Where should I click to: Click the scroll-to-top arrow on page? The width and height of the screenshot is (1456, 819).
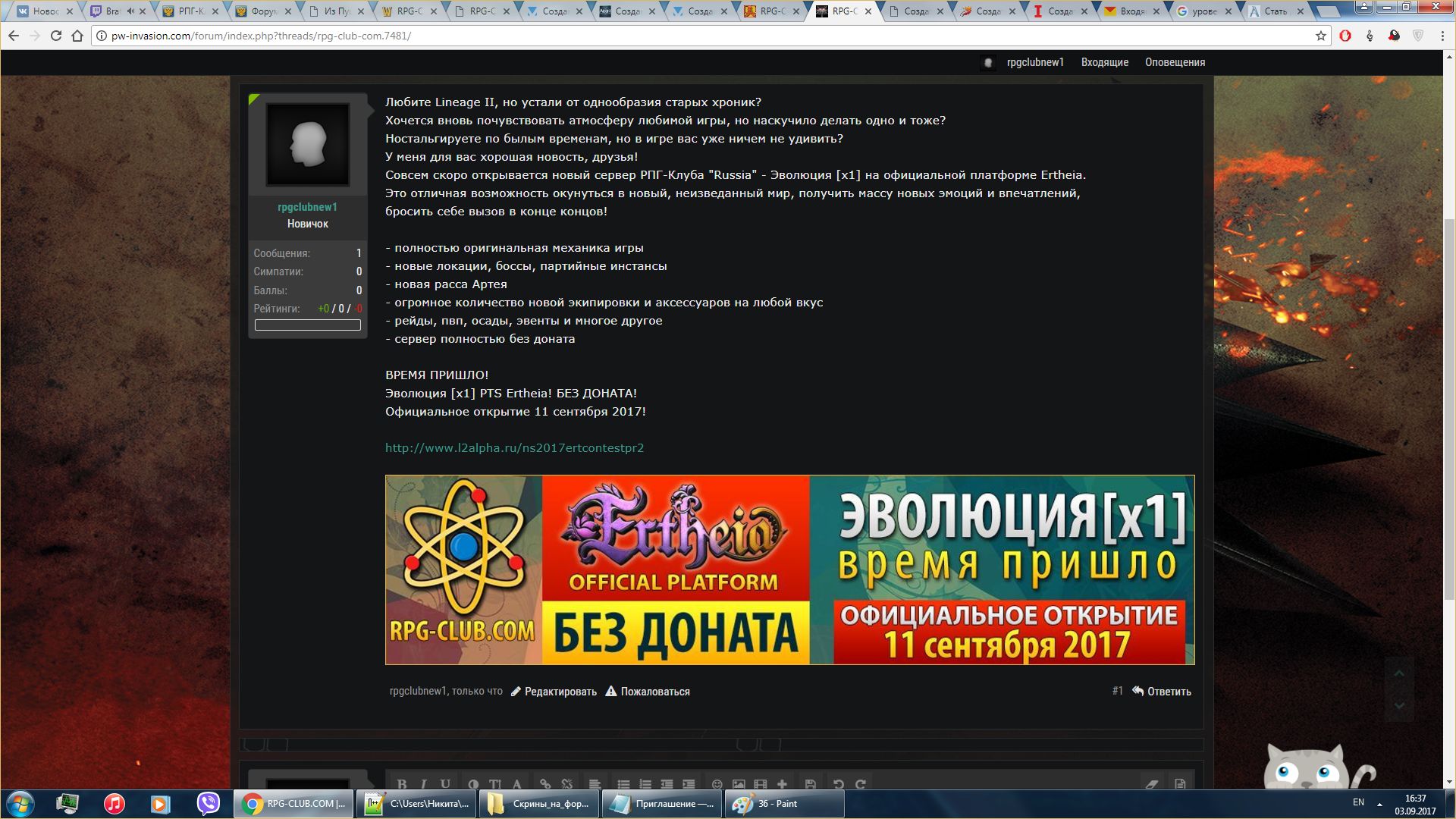(x=1399, y=673)
